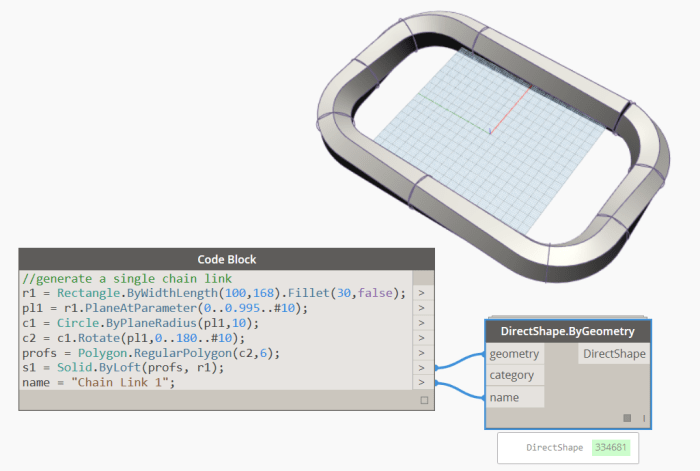Click the name output port arrow
The image size is (700, 471).
(x=422, y=383)
